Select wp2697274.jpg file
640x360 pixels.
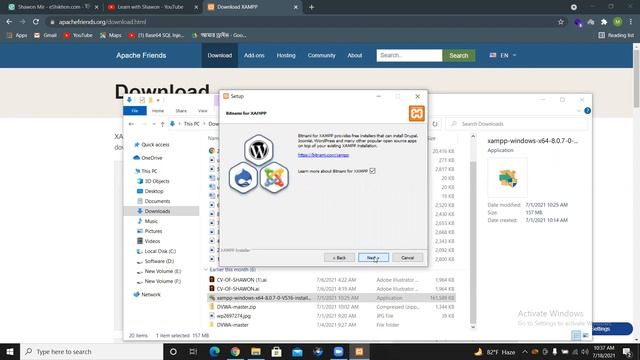tap(233, 316)
